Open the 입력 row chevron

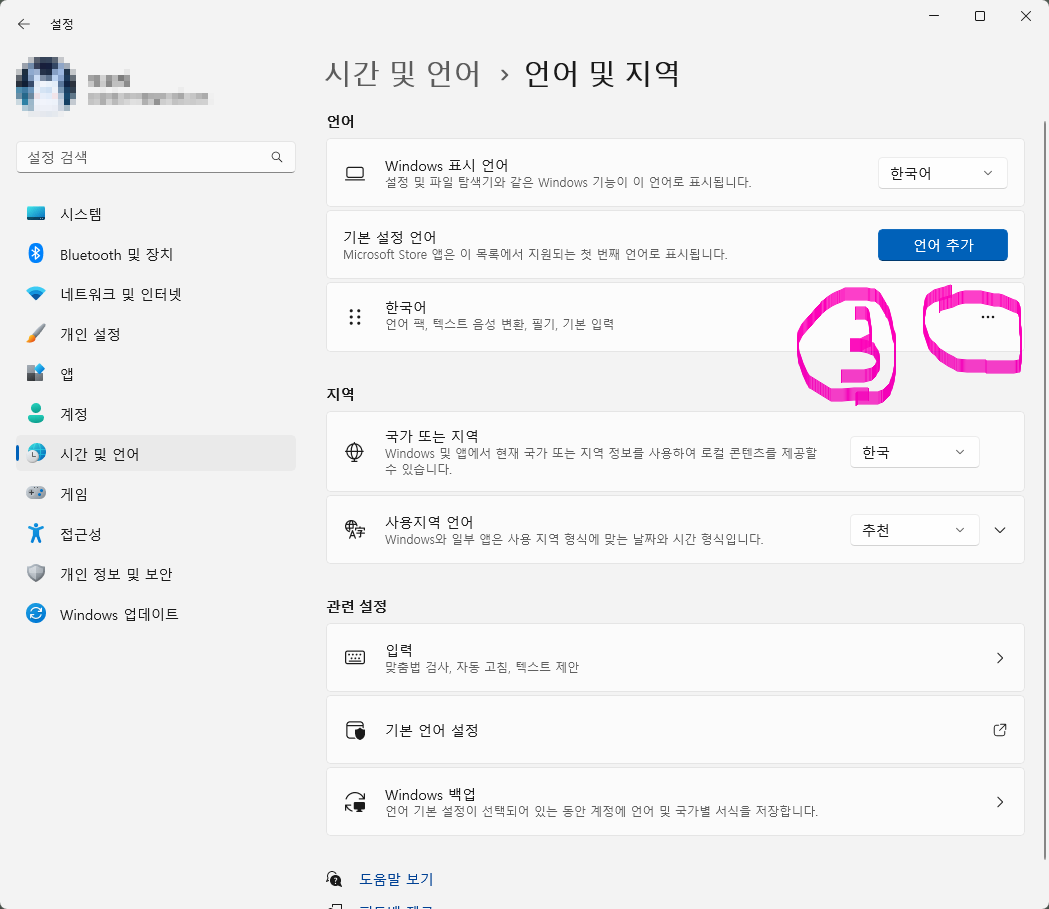click(999, 658)
